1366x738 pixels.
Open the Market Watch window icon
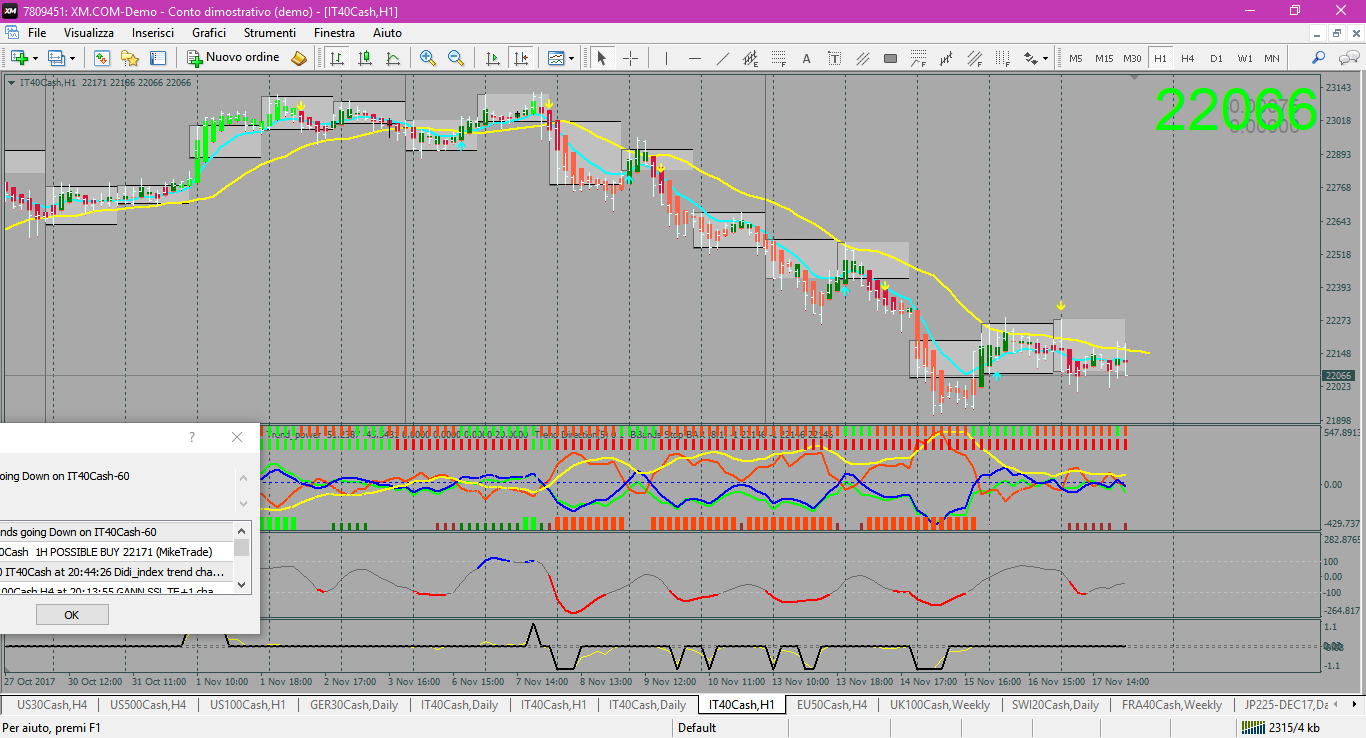click(101, 58)
